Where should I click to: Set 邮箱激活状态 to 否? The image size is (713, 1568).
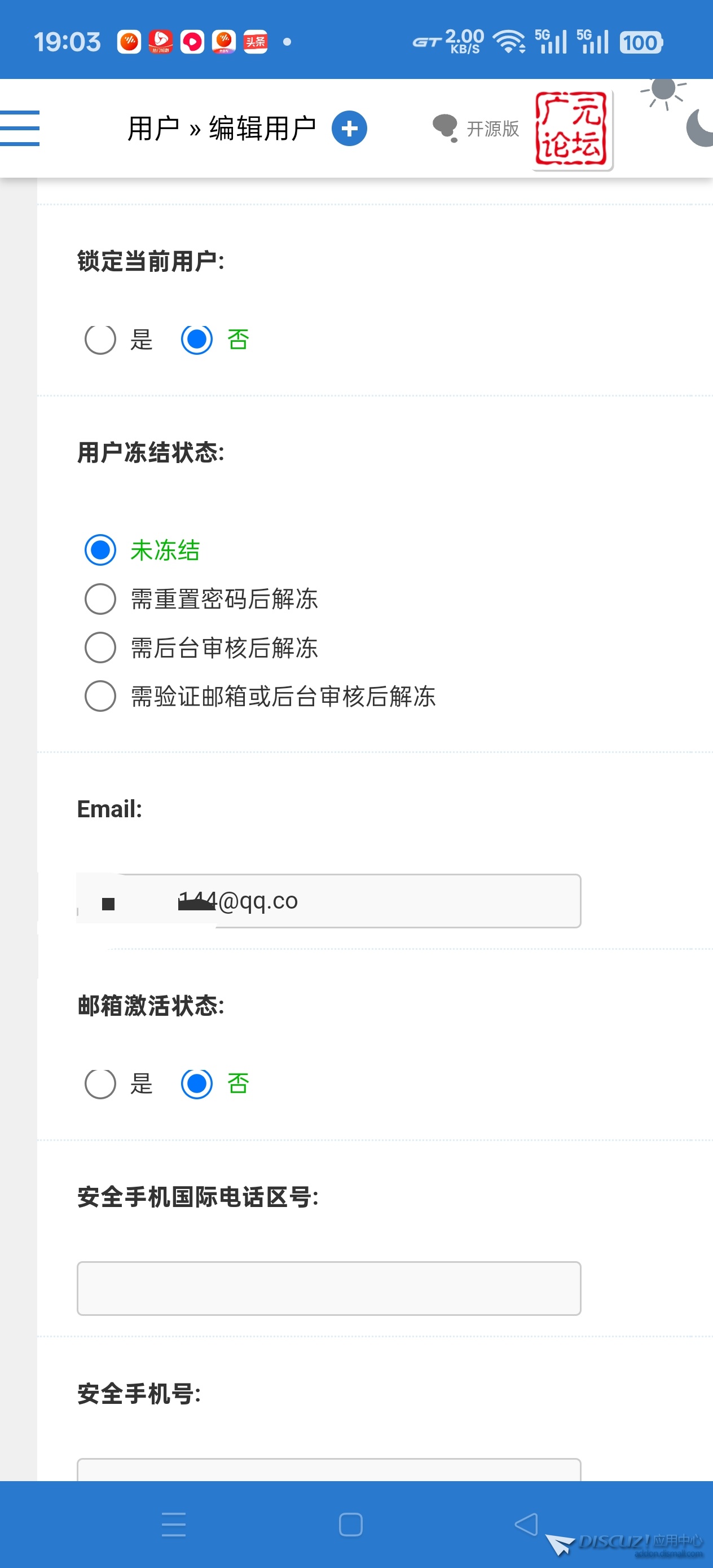click(x=197, y=1083)
